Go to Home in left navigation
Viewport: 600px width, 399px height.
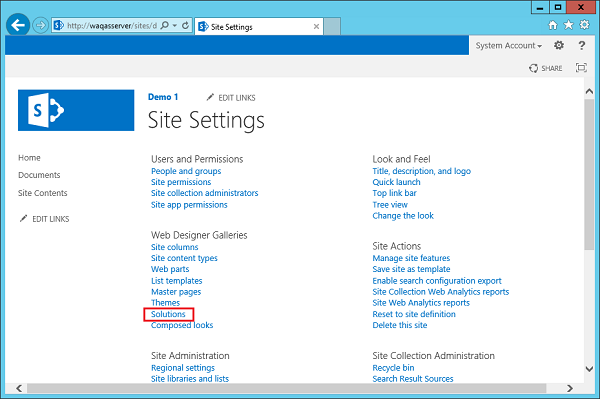click(29, 158)
